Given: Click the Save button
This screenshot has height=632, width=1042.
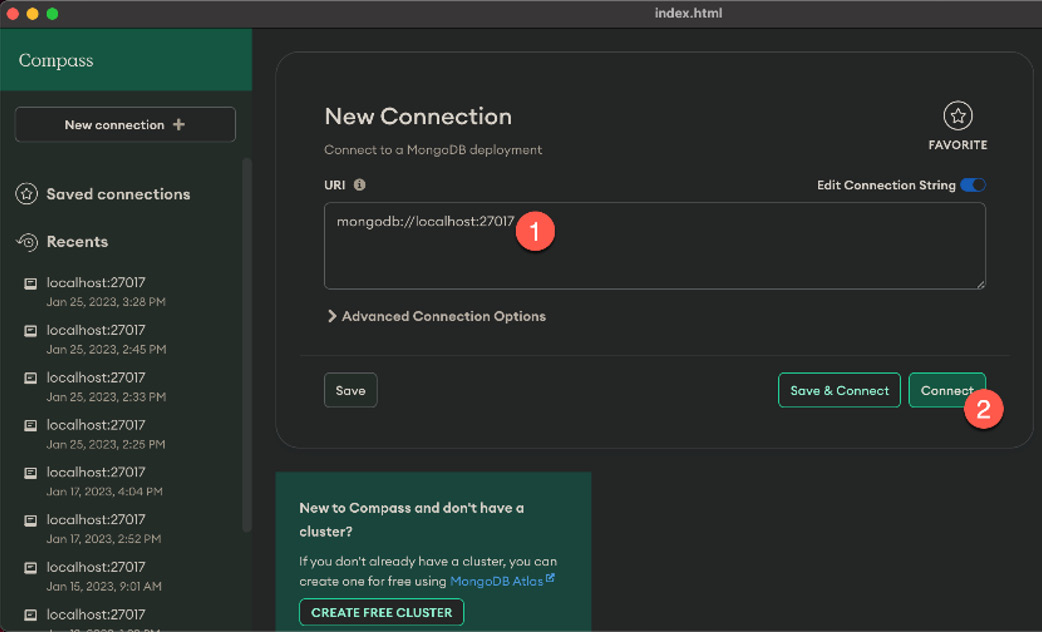Looking at the screenshot, I should point(350,390).
